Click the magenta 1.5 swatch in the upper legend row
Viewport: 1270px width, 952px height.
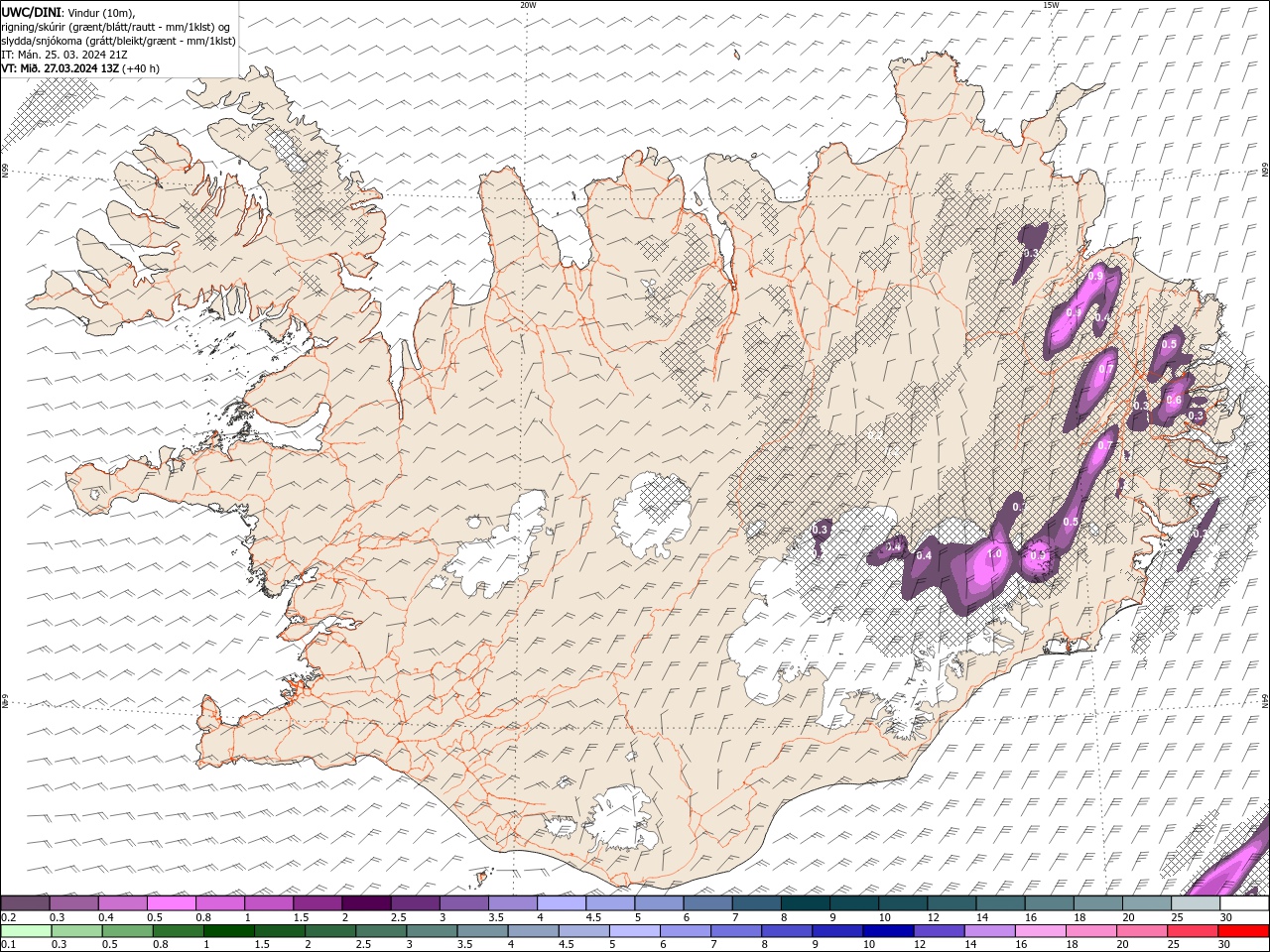click(x=317, y=903)
